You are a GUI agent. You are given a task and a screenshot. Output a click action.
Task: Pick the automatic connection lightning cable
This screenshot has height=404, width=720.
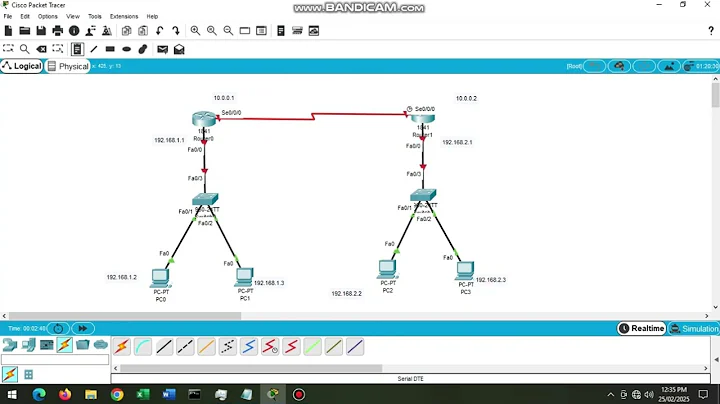click(x=122, y=347)
